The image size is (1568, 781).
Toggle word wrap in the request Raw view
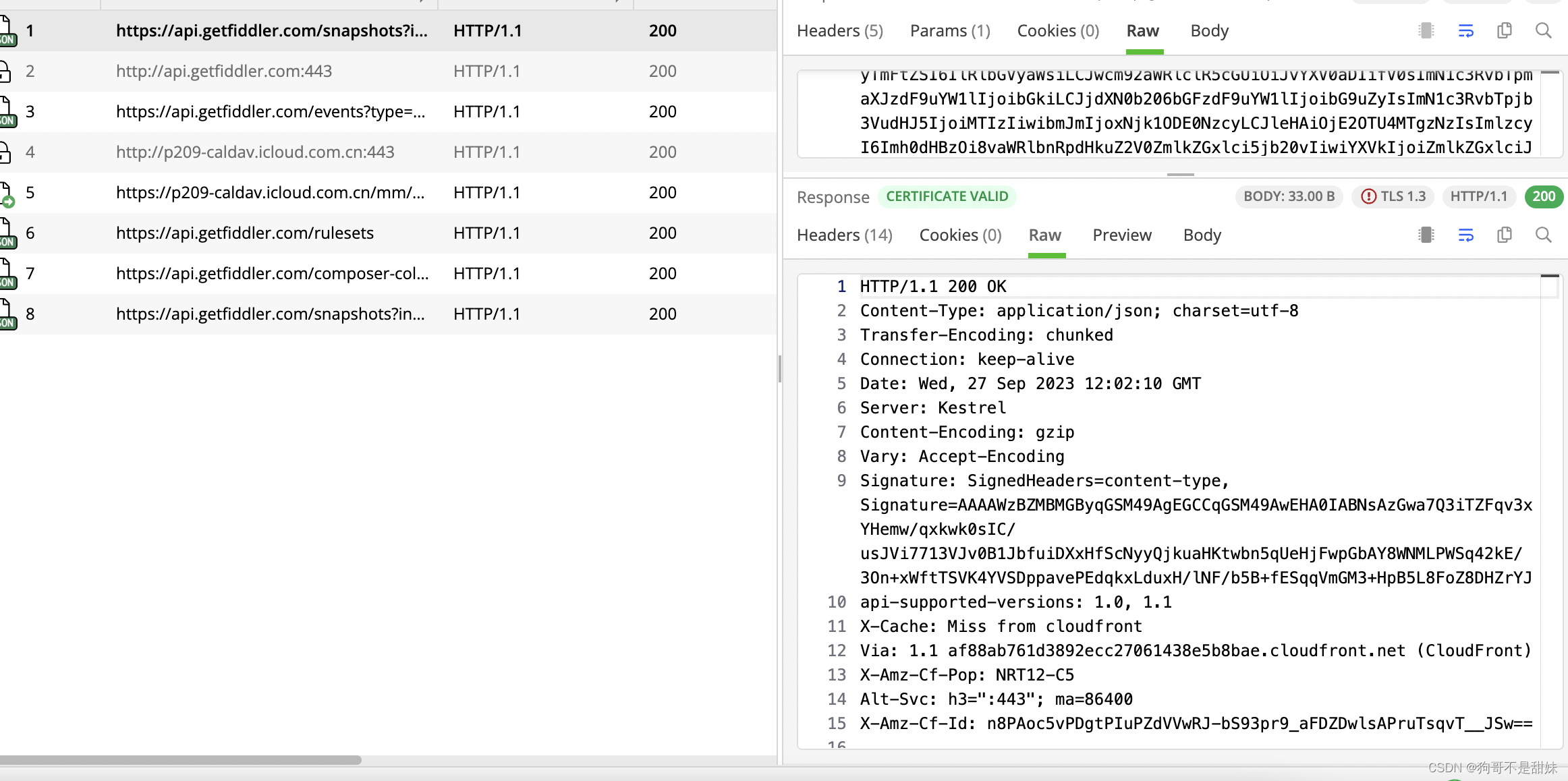(x=1465, y=31)
